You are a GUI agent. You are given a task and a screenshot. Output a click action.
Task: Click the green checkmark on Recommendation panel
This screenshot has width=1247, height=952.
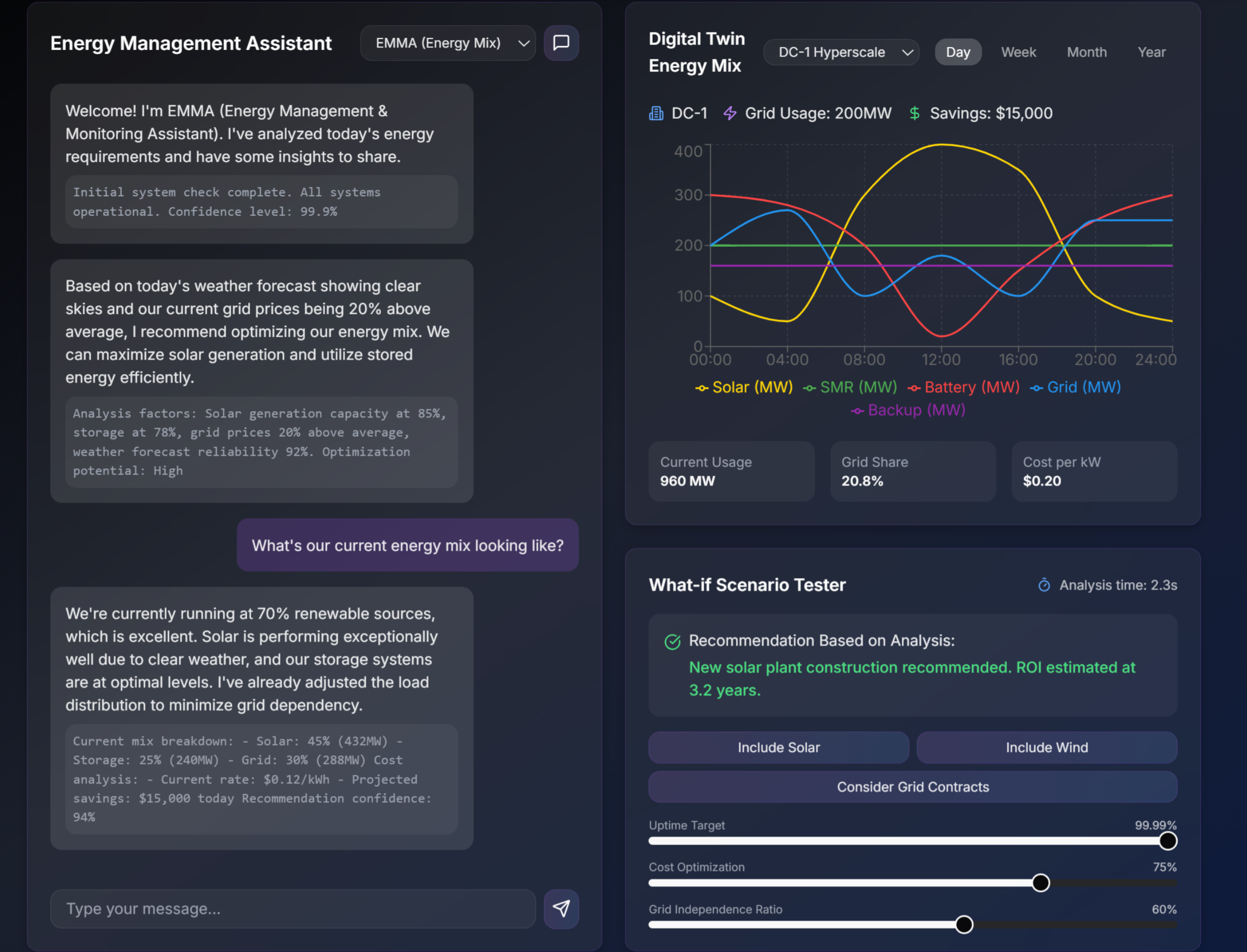coord(672,642)
